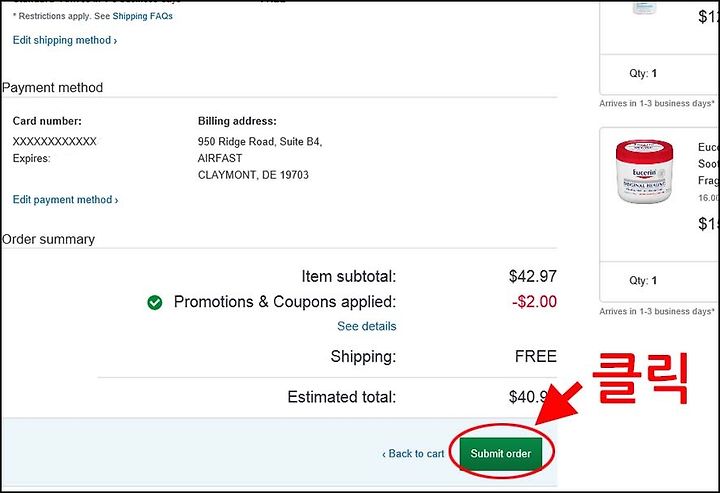
Task: Open the See details promotions link
Action: (x=366, y=326)
